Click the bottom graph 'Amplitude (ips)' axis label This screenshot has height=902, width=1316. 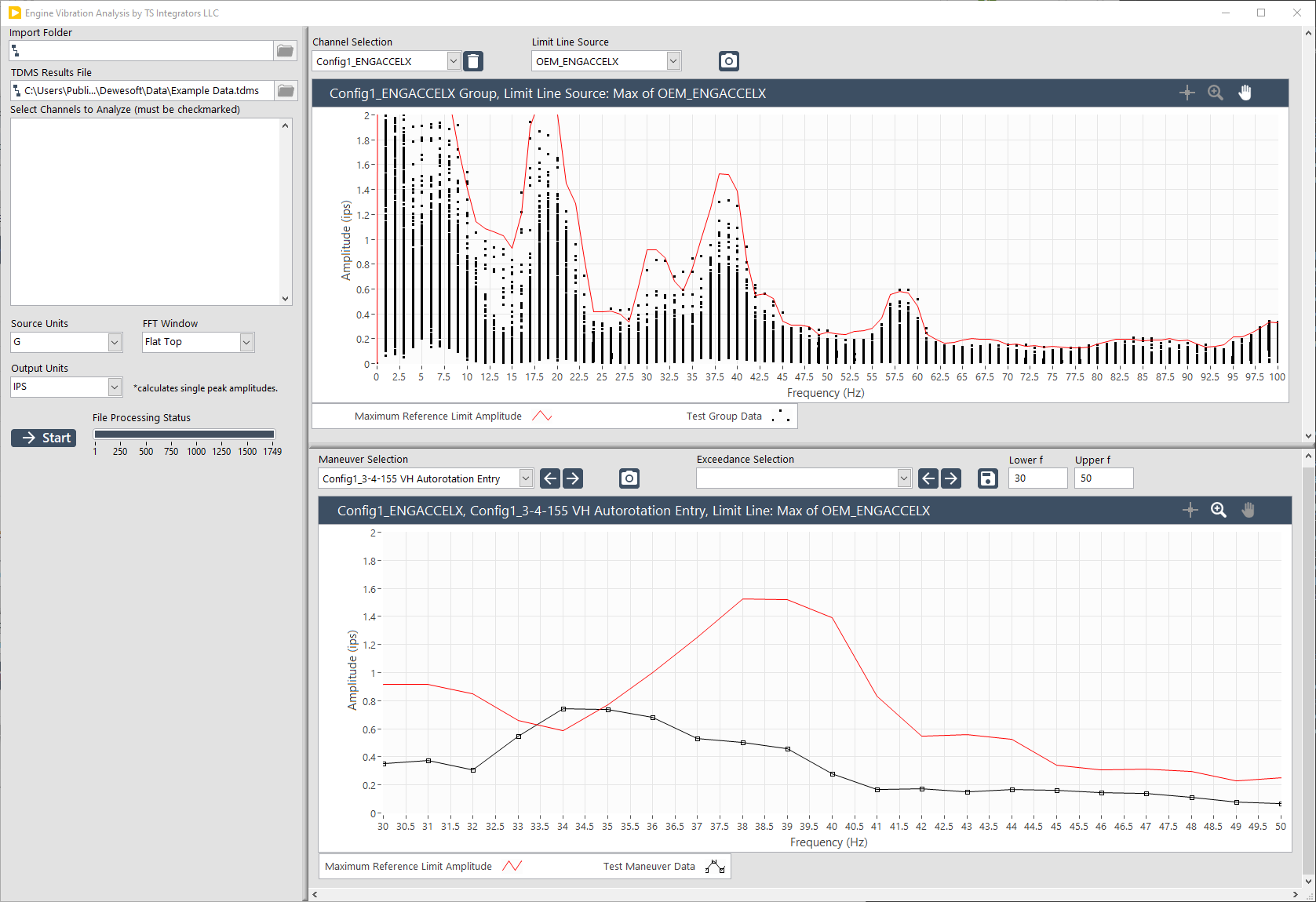(x=352, y=671)
